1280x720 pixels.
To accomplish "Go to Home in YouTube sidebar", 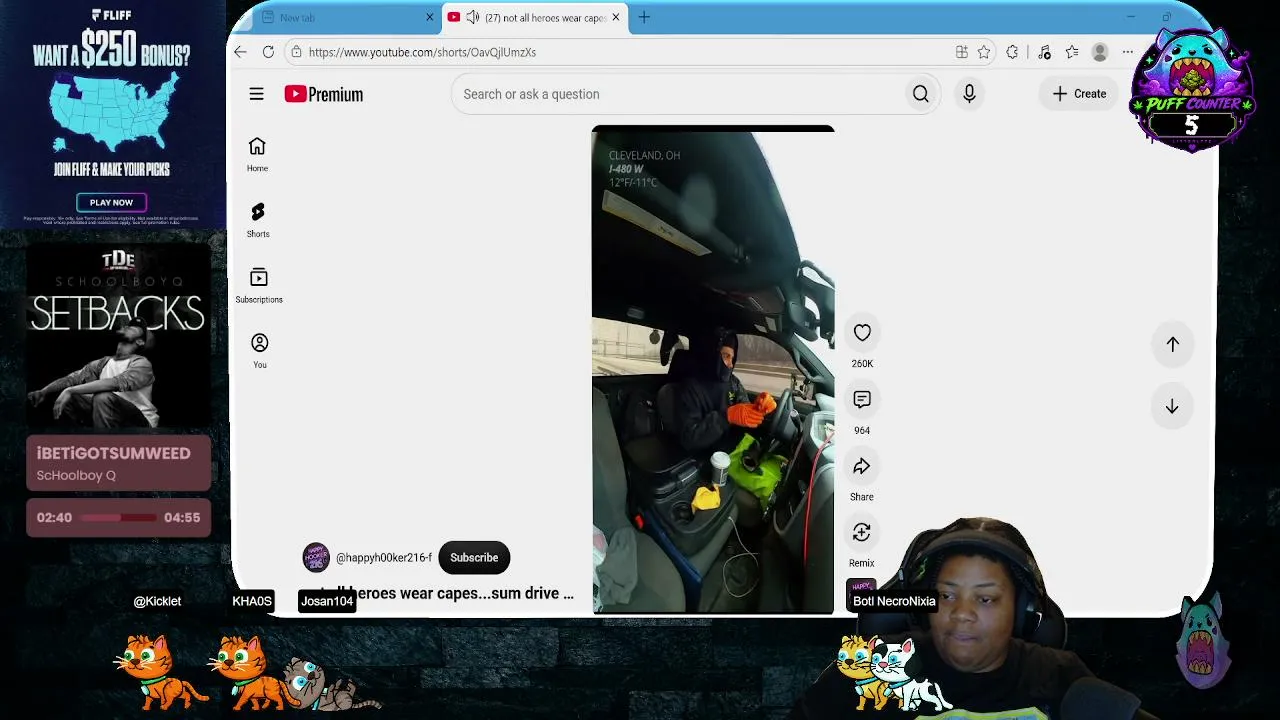I will 257,154.
